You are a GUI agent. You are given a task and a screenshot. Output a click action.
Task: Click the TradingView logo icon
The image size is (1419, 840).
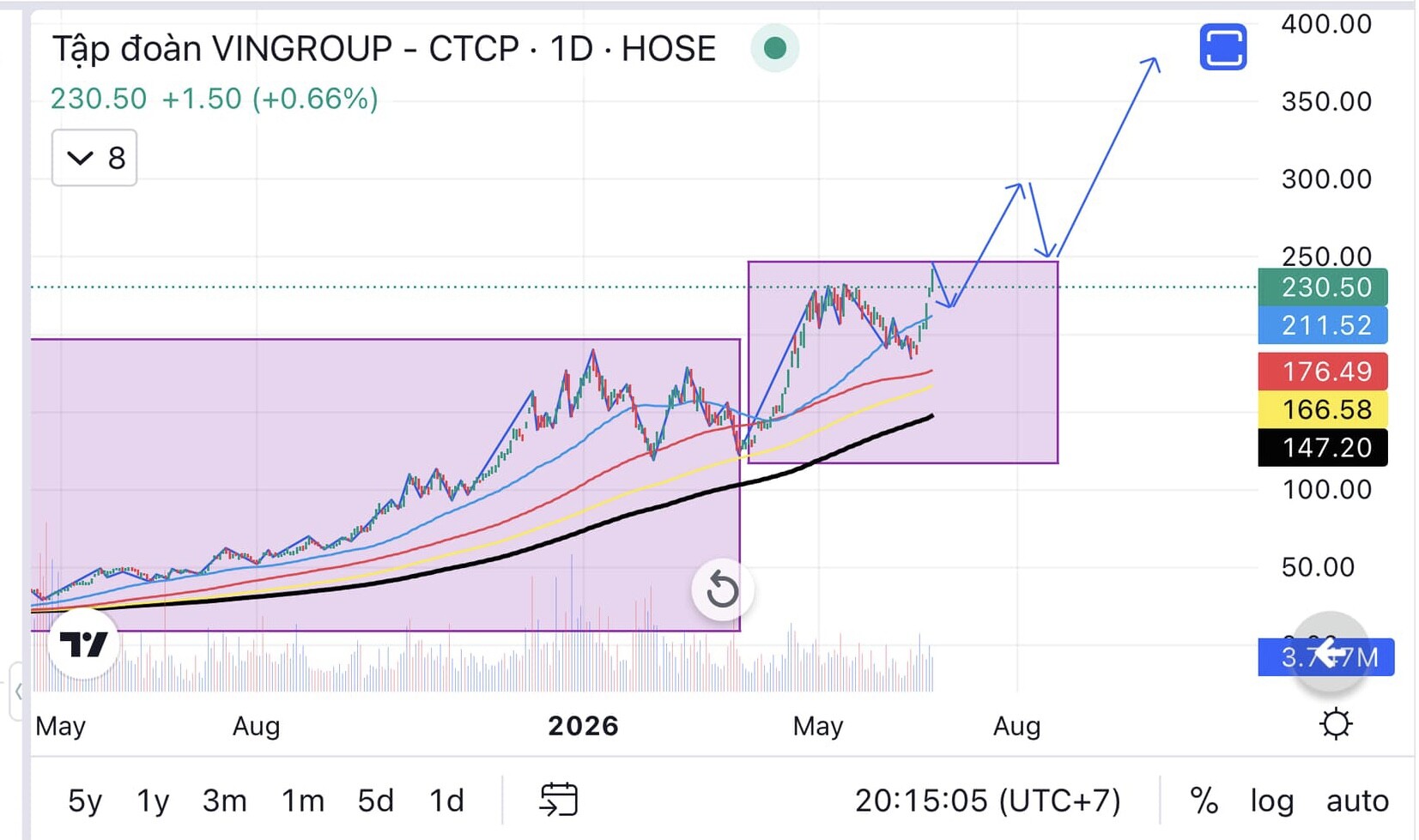(x=83, y=644)
